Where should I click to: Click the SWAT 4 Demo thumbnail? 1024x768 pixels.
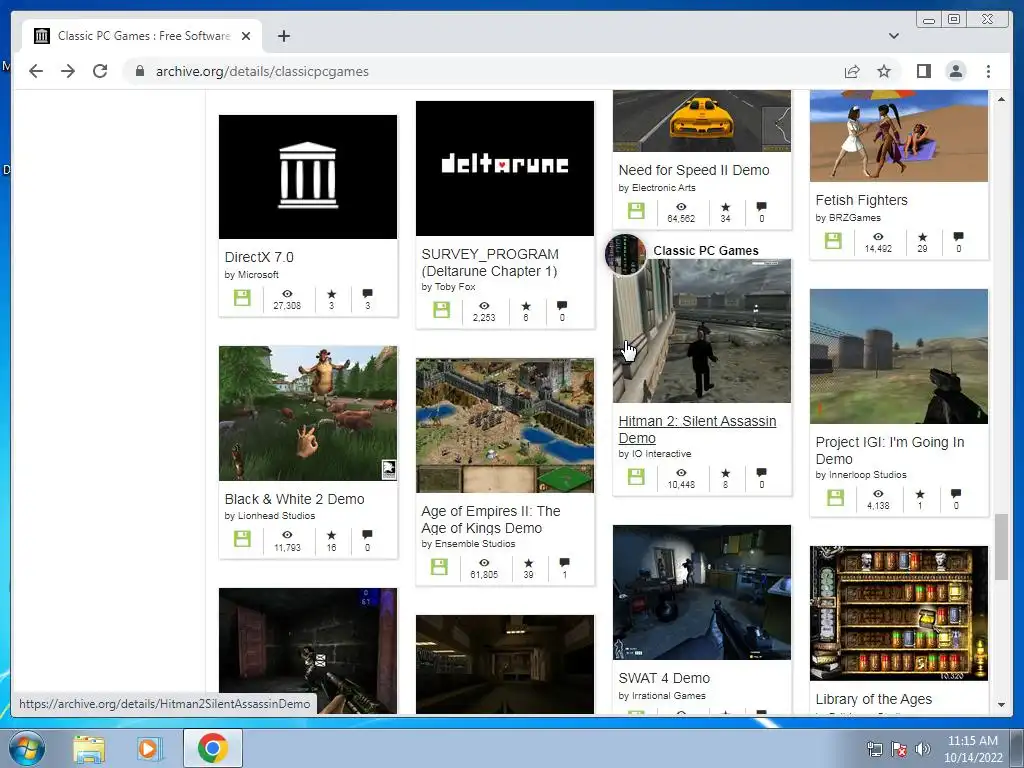[702, 592]
